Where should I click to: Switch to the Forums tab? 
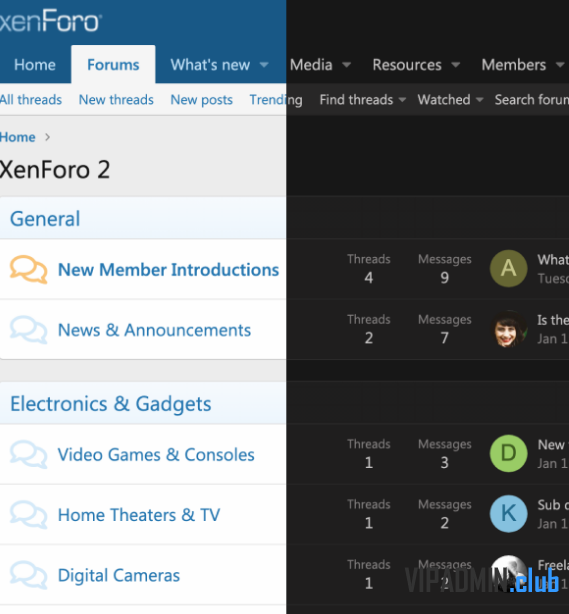point(113,65)
